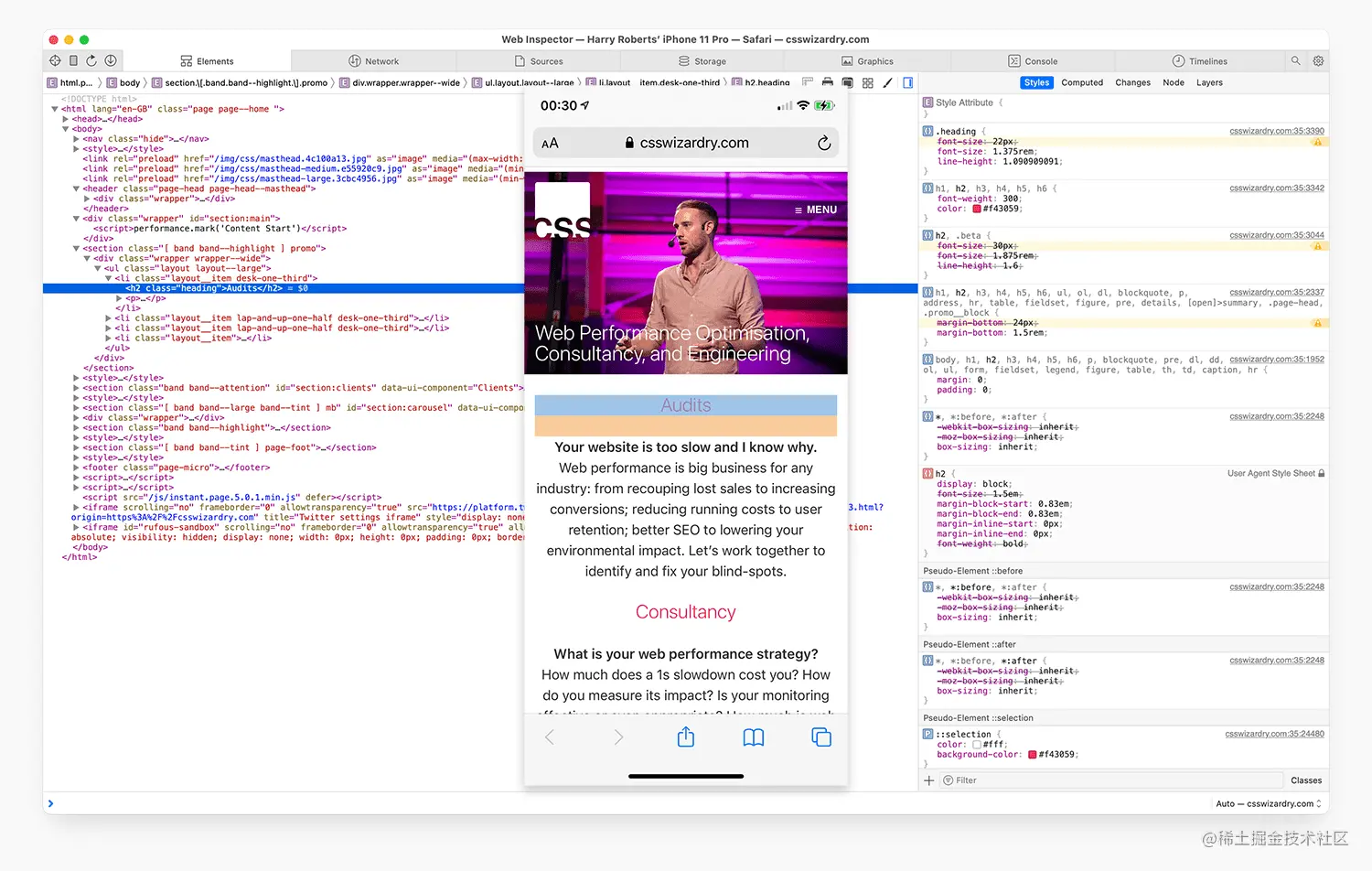Tap the Bookmarks book icon
Image resolution: width=1372 pixels, height=871 pixels.
(x=754, y=737)
